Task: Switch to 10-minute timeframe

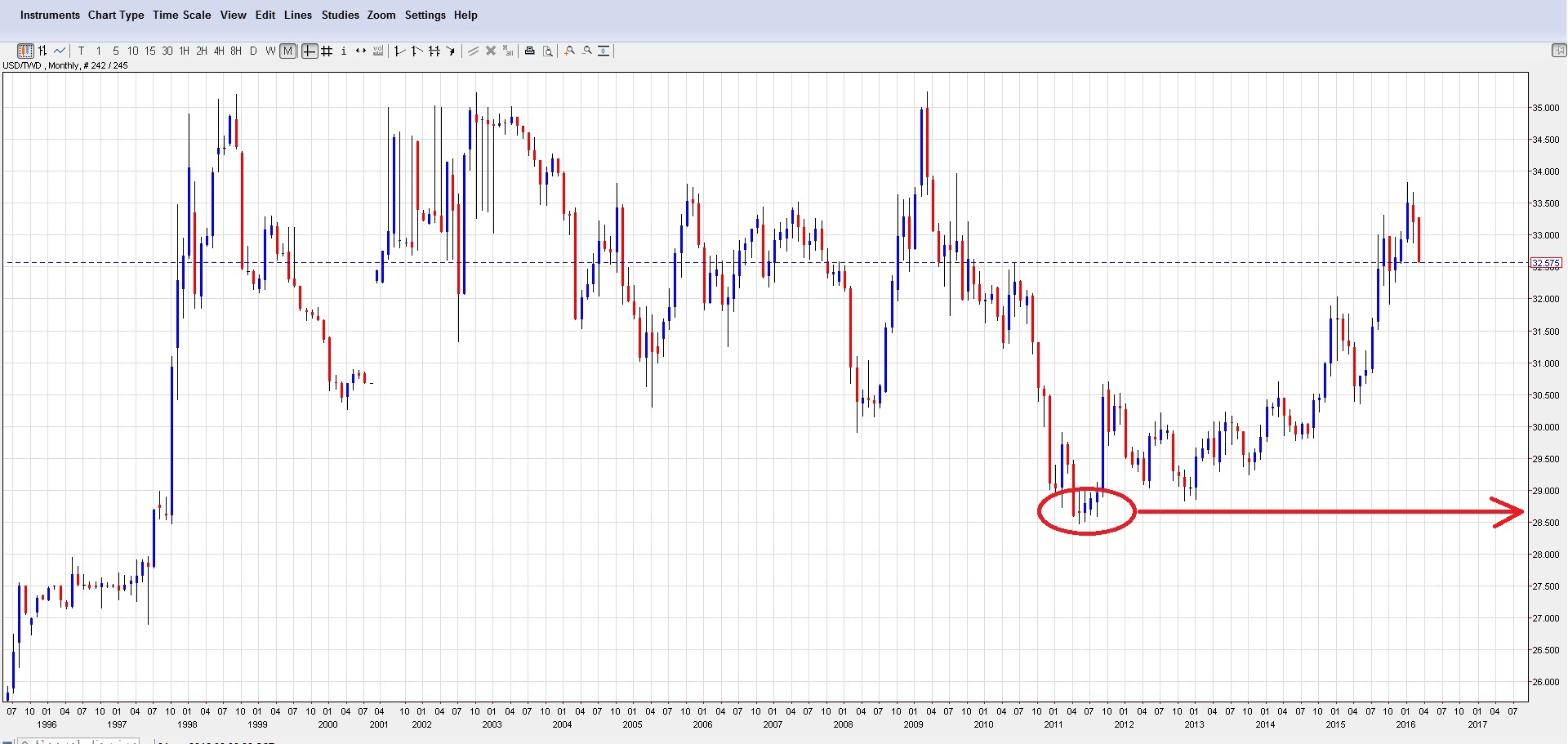Action: pyautogui.click(x=133, y=51)
